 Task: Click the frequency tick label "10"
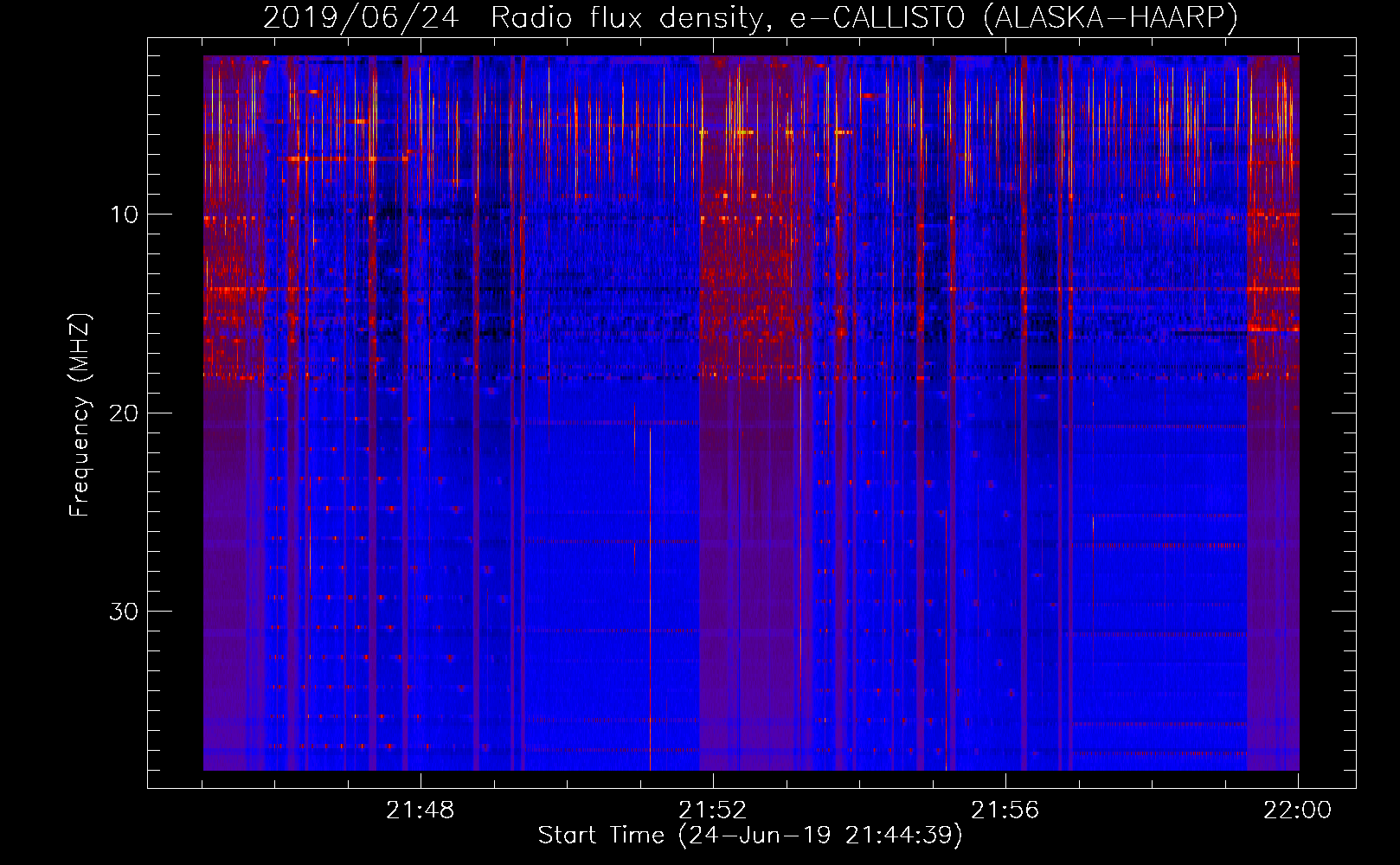[x=125, y=215]
